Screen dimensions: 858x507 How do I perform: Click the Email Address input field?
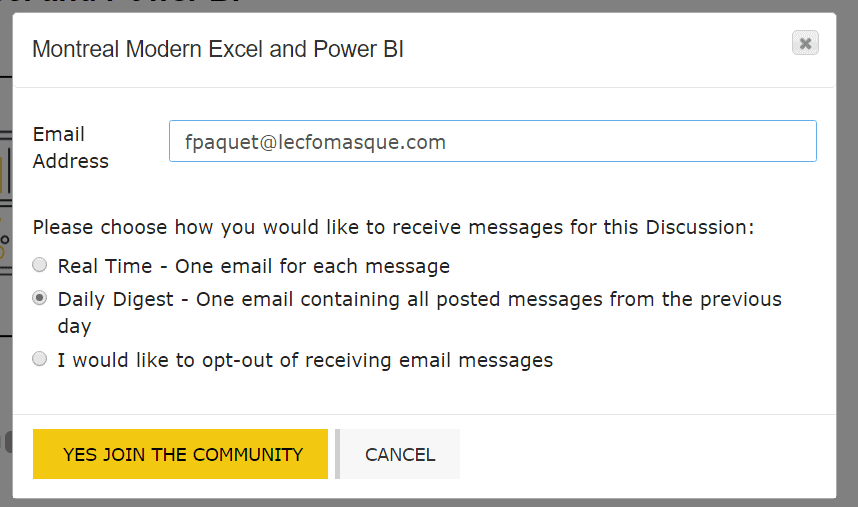point(492,141)
